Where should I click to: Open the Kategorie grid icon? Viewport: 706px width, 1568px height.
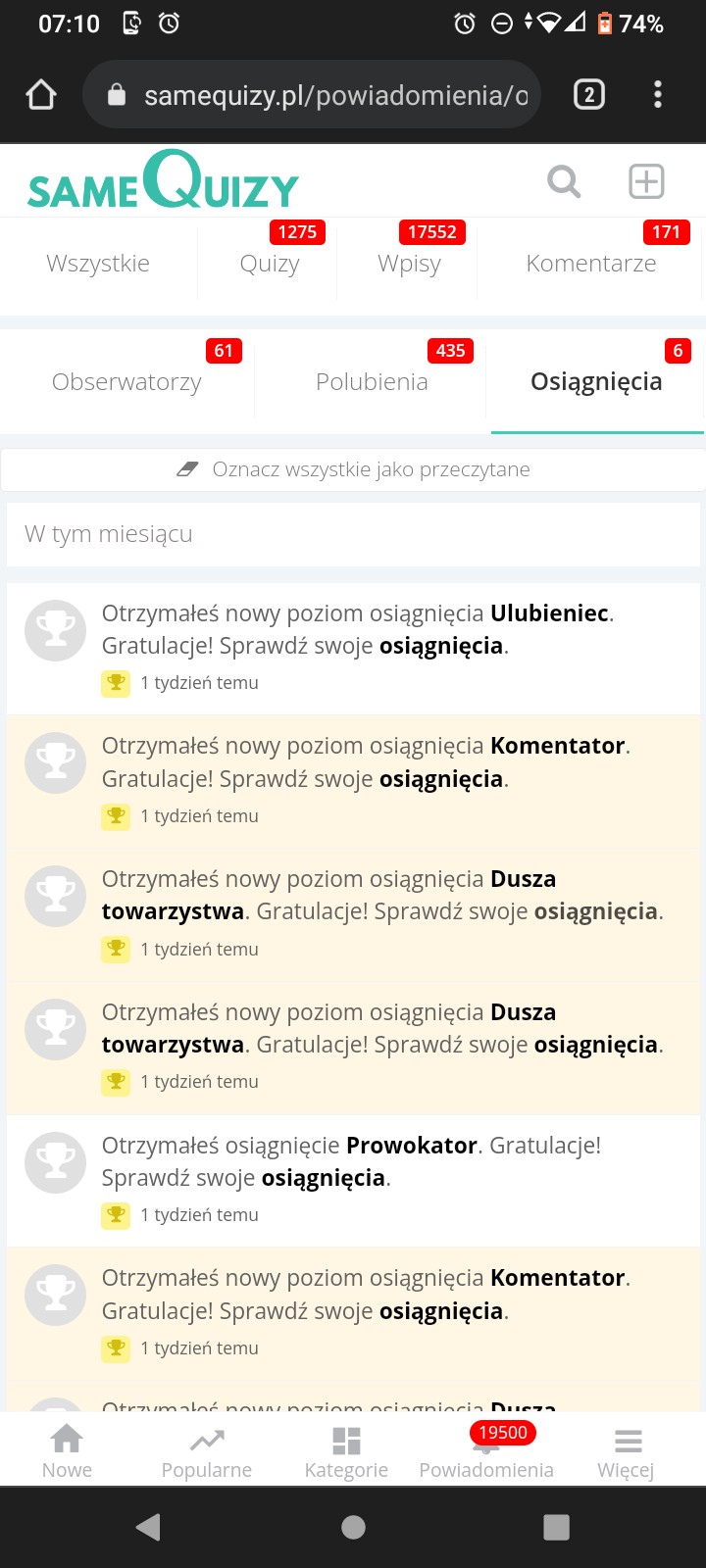pos(346,1450)
